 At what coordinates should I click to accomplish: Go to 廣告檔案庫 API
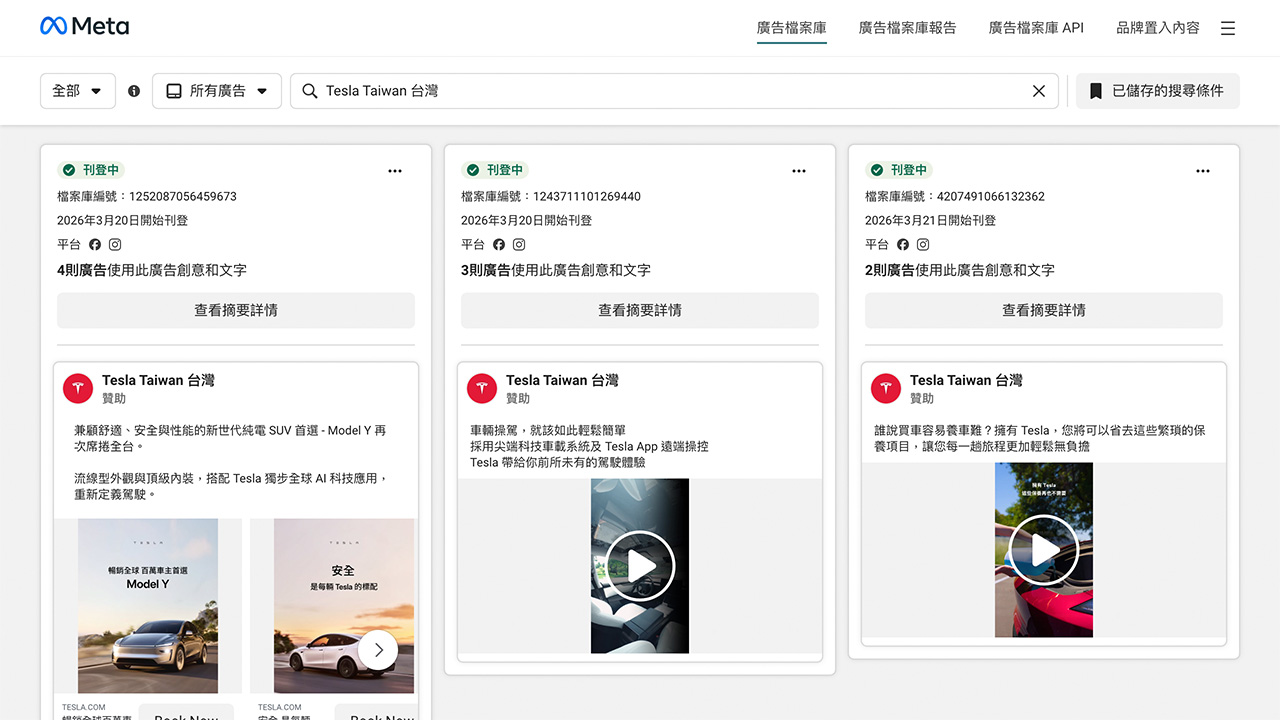[1036, 28]
